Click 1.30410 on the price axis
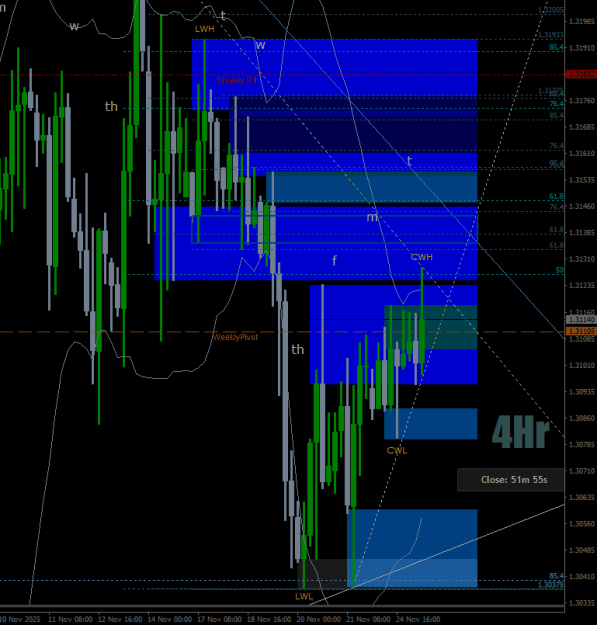The width and height of the screenshot is (597, 625). (582, 577)
